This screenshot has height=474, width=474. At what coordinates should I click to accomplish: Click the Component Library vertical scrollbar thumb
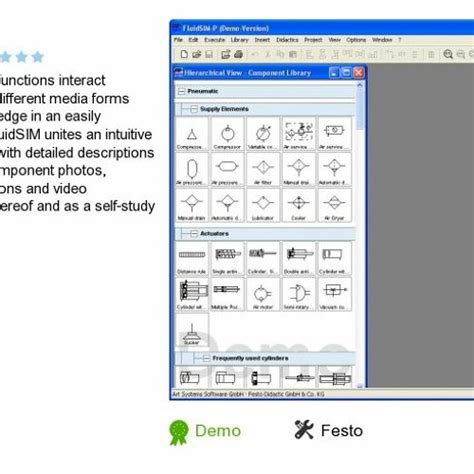click(x=360, y=109)
